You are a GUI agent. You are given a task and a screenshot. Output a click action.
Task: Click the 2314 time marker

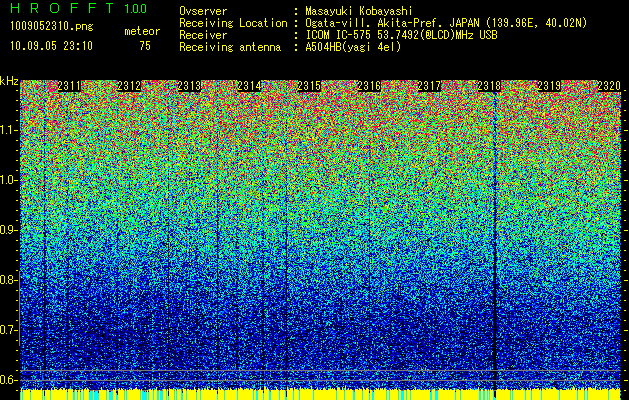(249, 86)
